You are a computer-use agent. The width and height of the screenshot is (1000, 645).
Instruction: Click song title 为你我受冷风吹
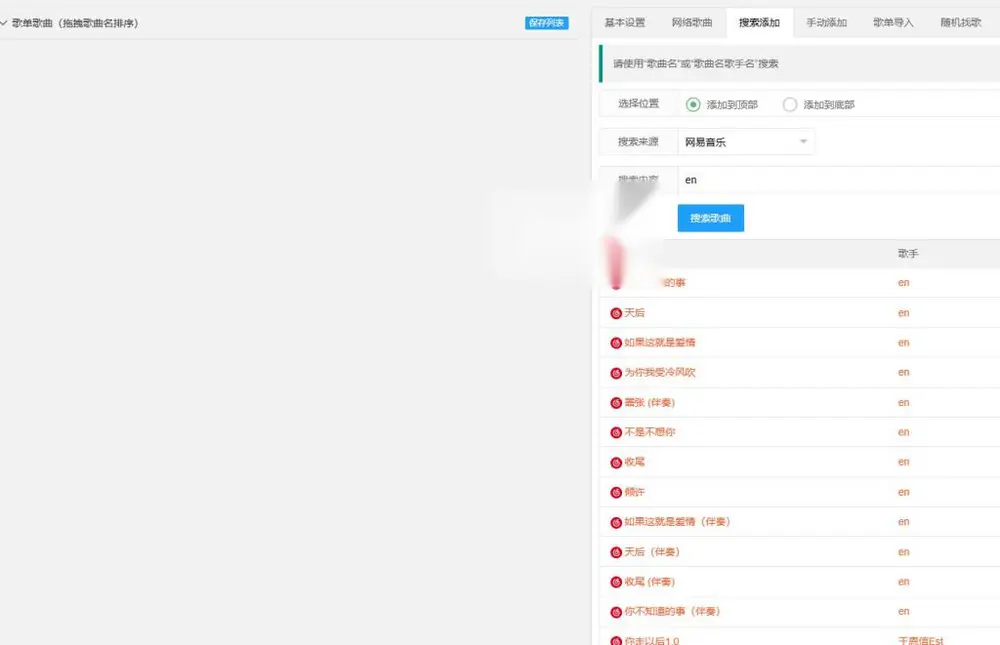[659, 373]
